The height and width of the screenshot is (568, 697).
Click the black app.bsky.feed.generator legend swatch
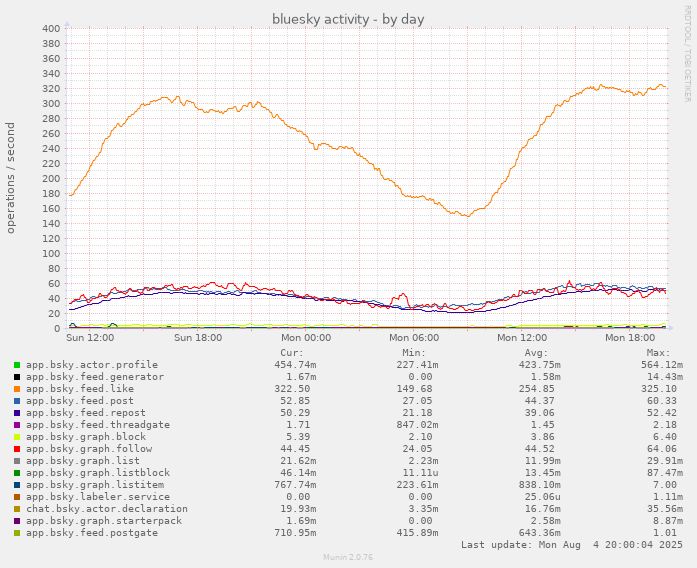(17, 377)
